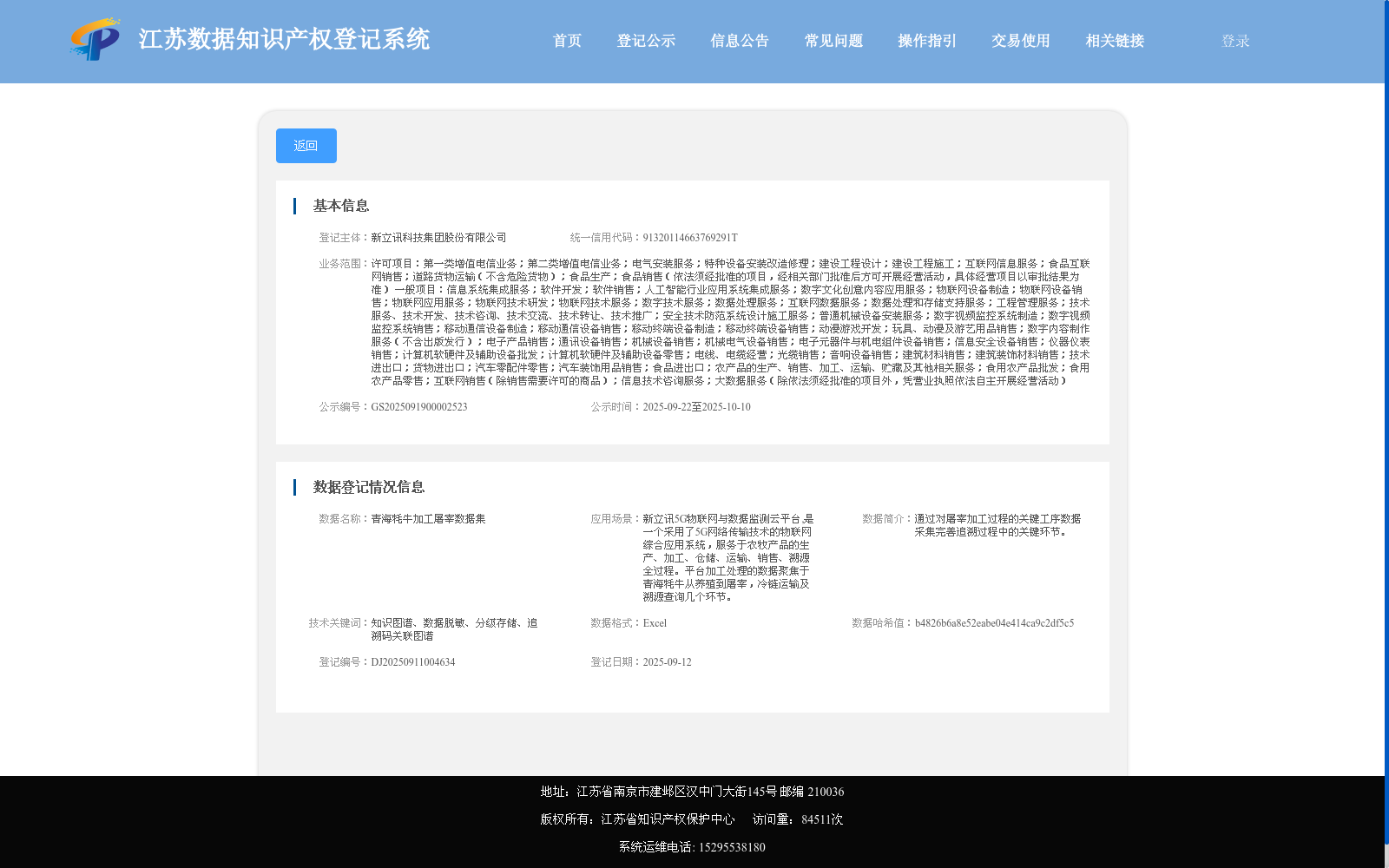Go to 常见问题 page
This screenshot has height=868, width=1389.
click(833, 41)
